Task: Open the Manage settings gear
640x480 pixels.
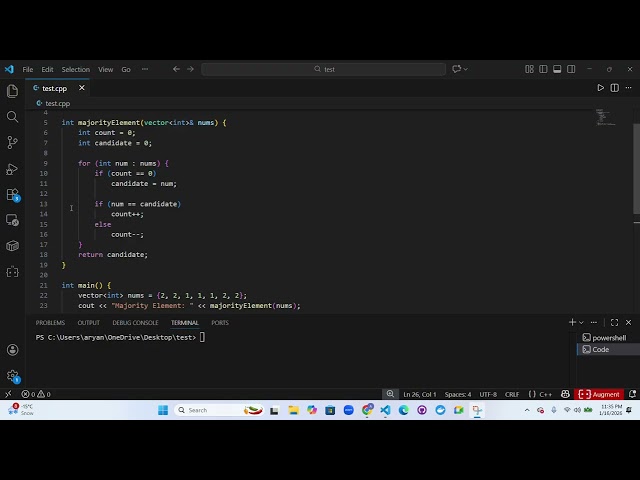Action: (x=13, y=376)
